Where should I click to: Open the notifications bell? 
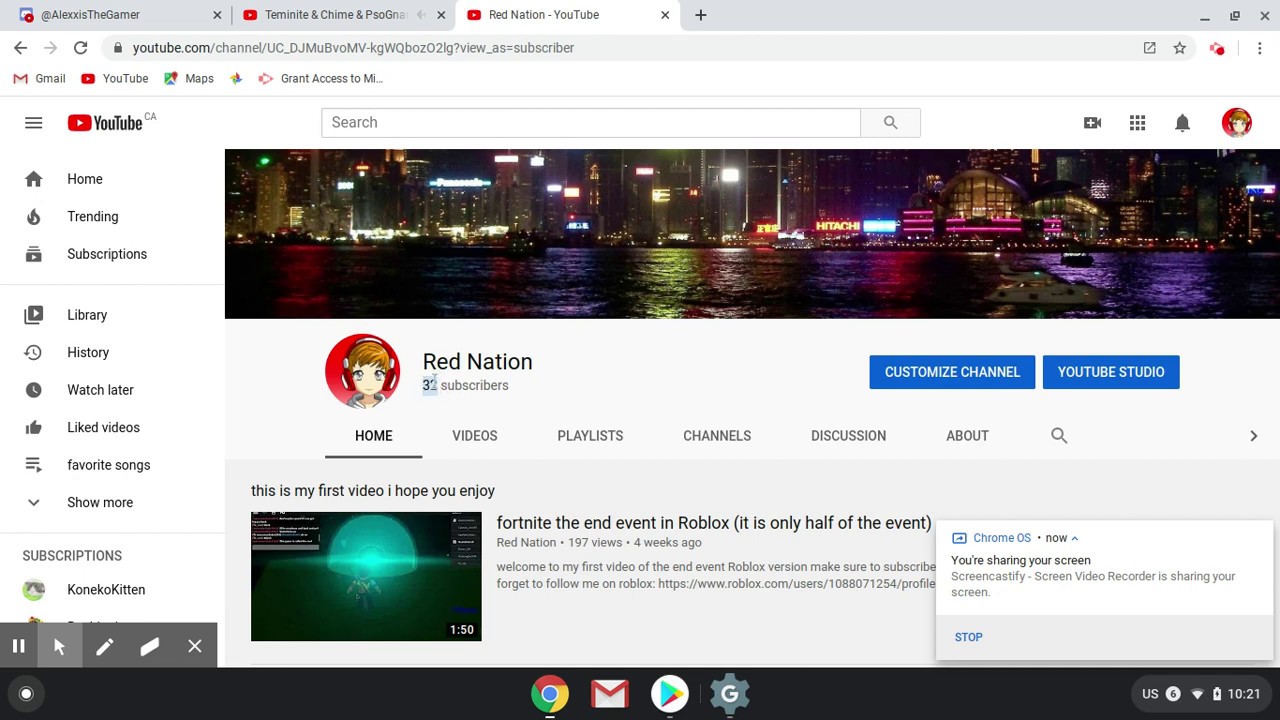pos(1182,122)
